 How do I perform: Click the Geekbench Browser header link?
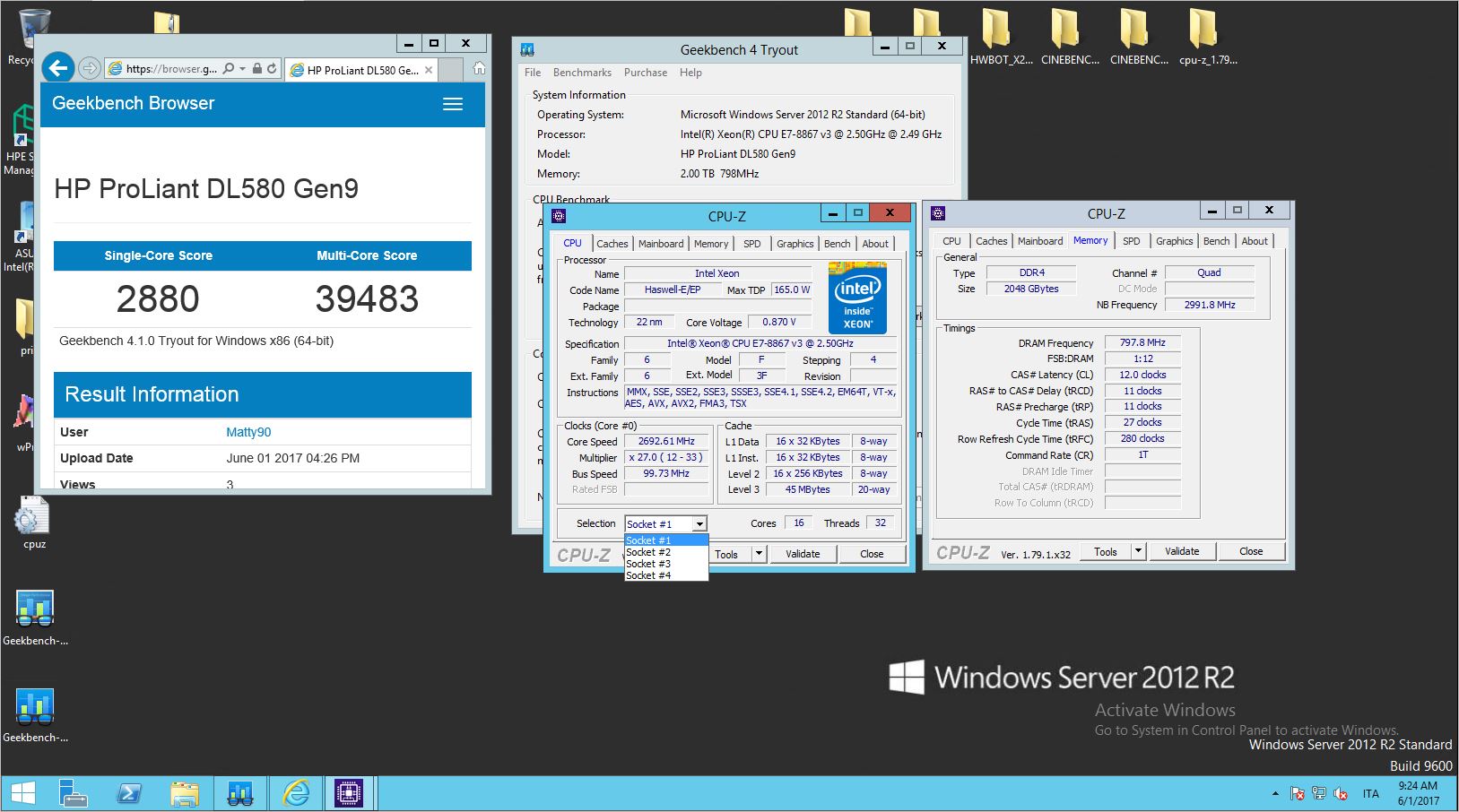(133, 103)
